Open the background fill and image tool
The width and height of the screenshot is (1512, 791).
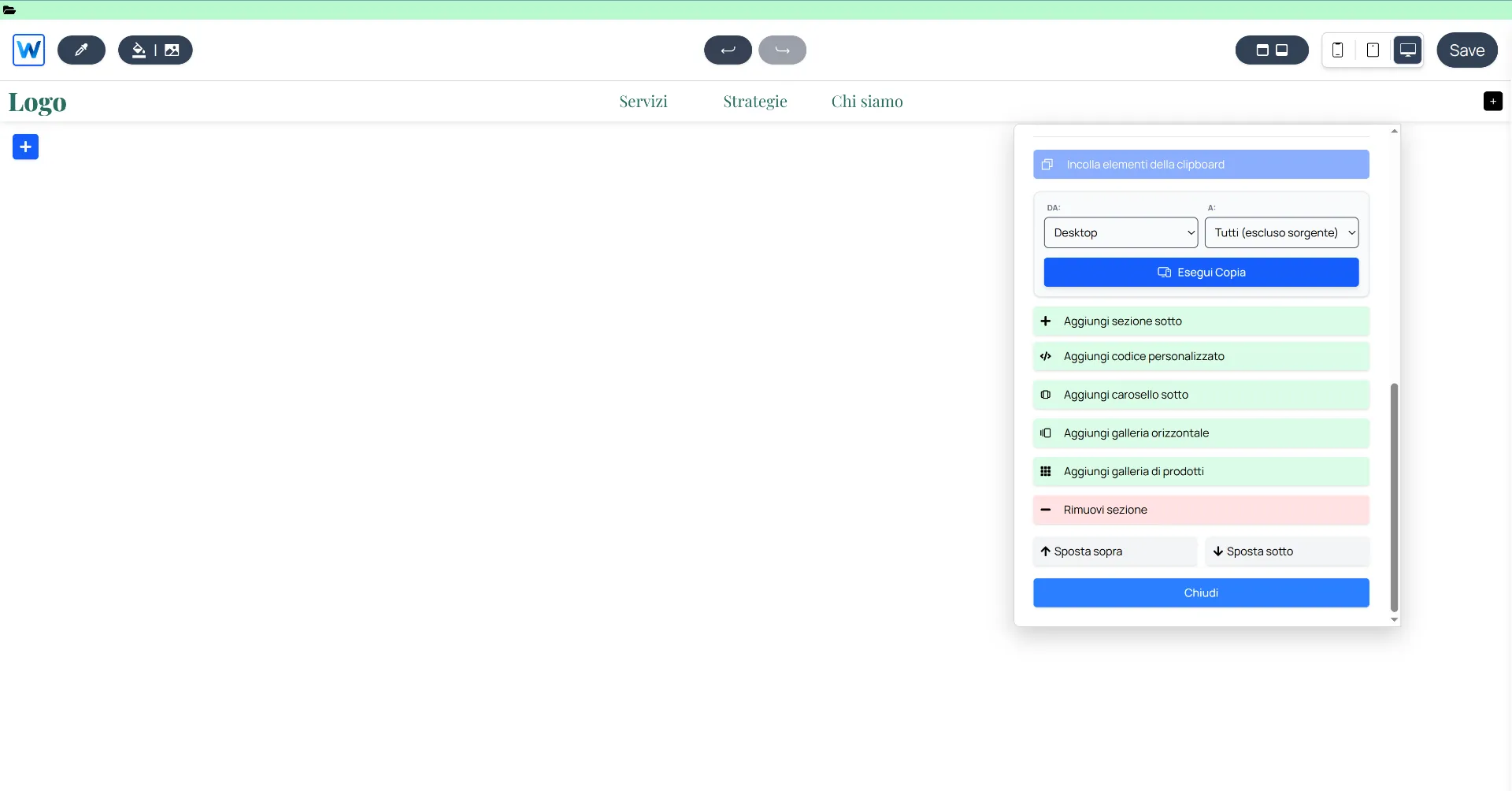pos(155,50)
